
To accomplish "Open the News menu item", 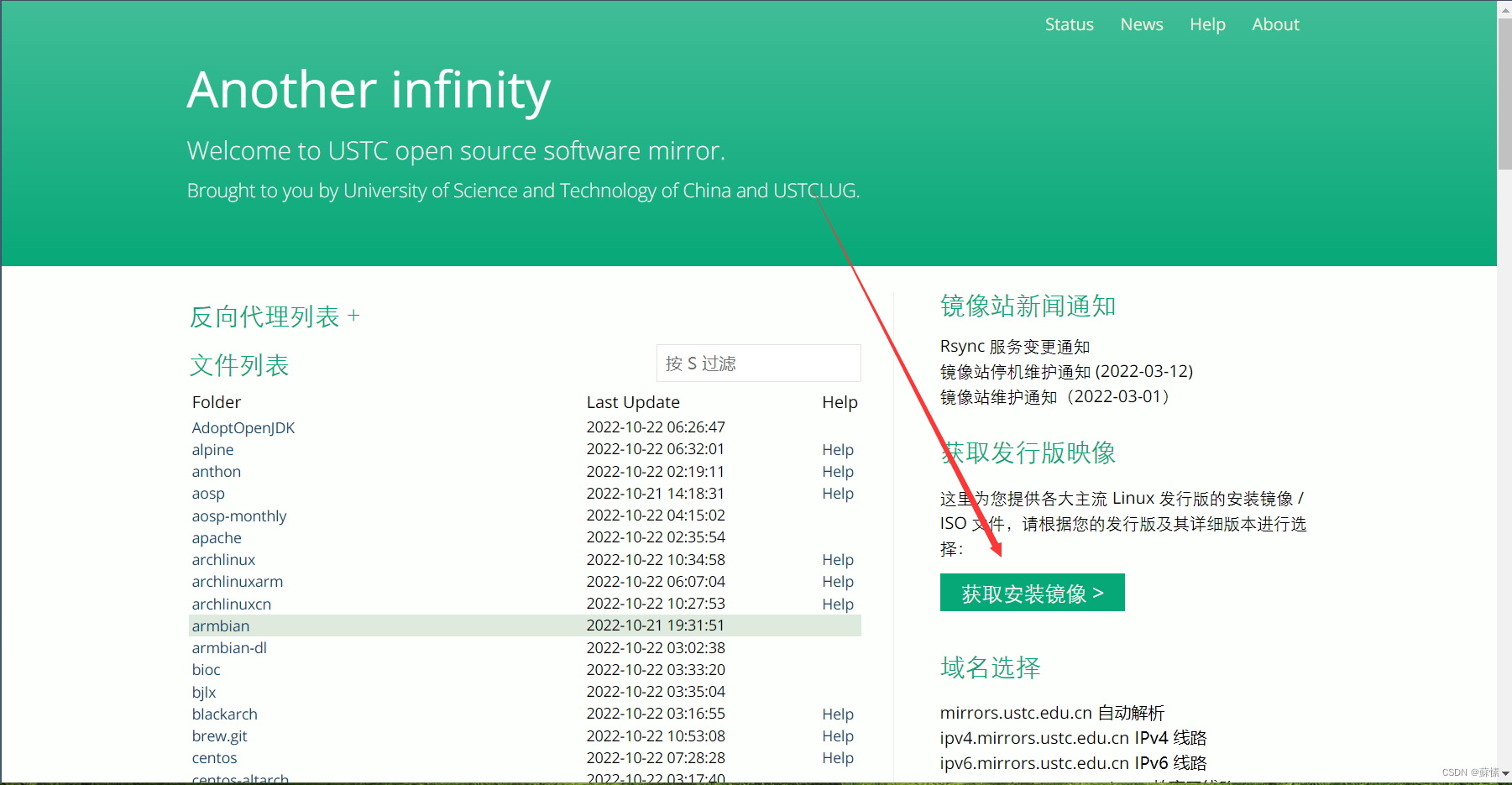I will tap(1142, 24).
